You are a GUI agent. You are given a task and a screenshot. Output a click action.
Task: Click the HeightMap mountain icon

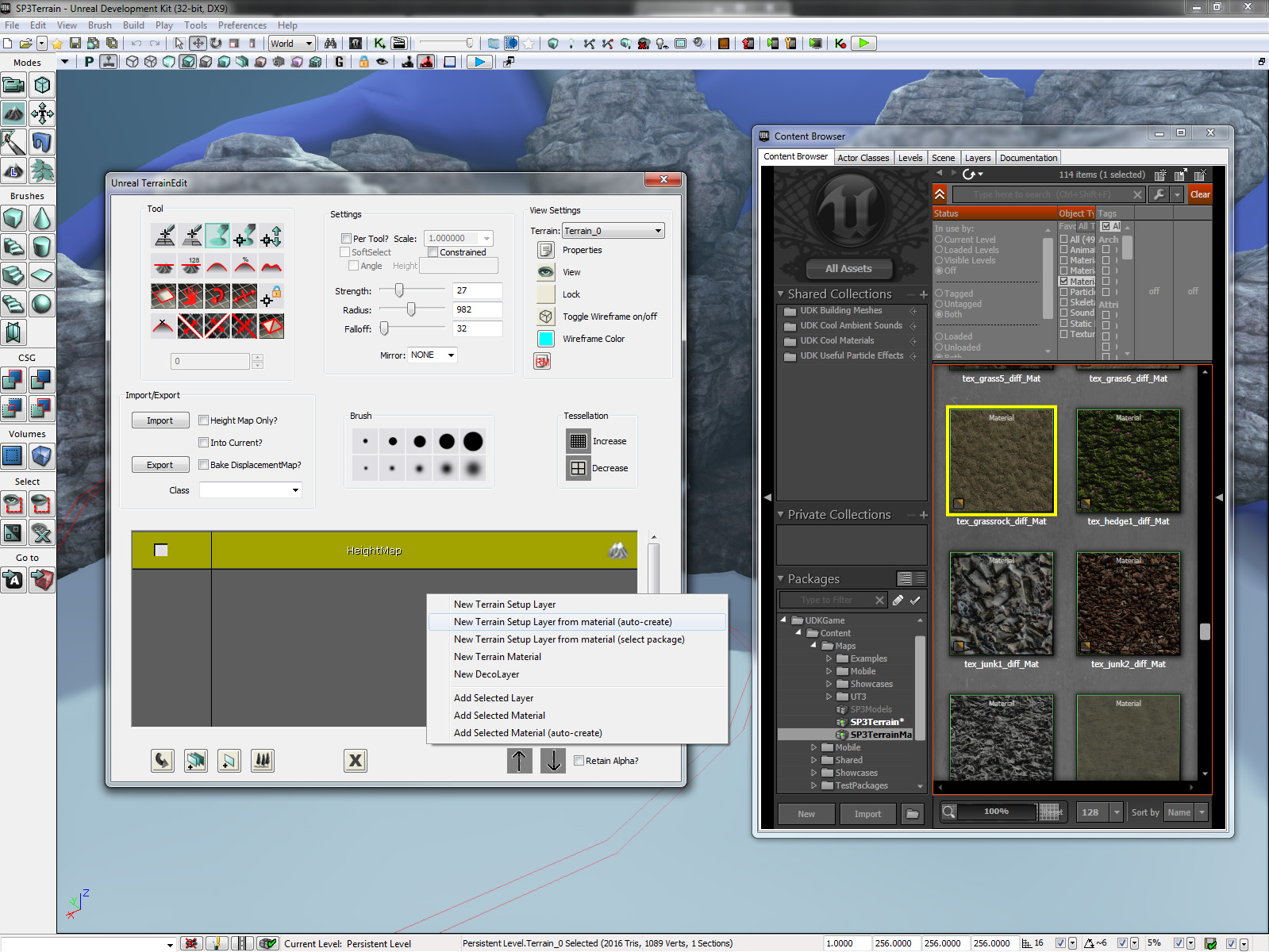tap(618, 550)
